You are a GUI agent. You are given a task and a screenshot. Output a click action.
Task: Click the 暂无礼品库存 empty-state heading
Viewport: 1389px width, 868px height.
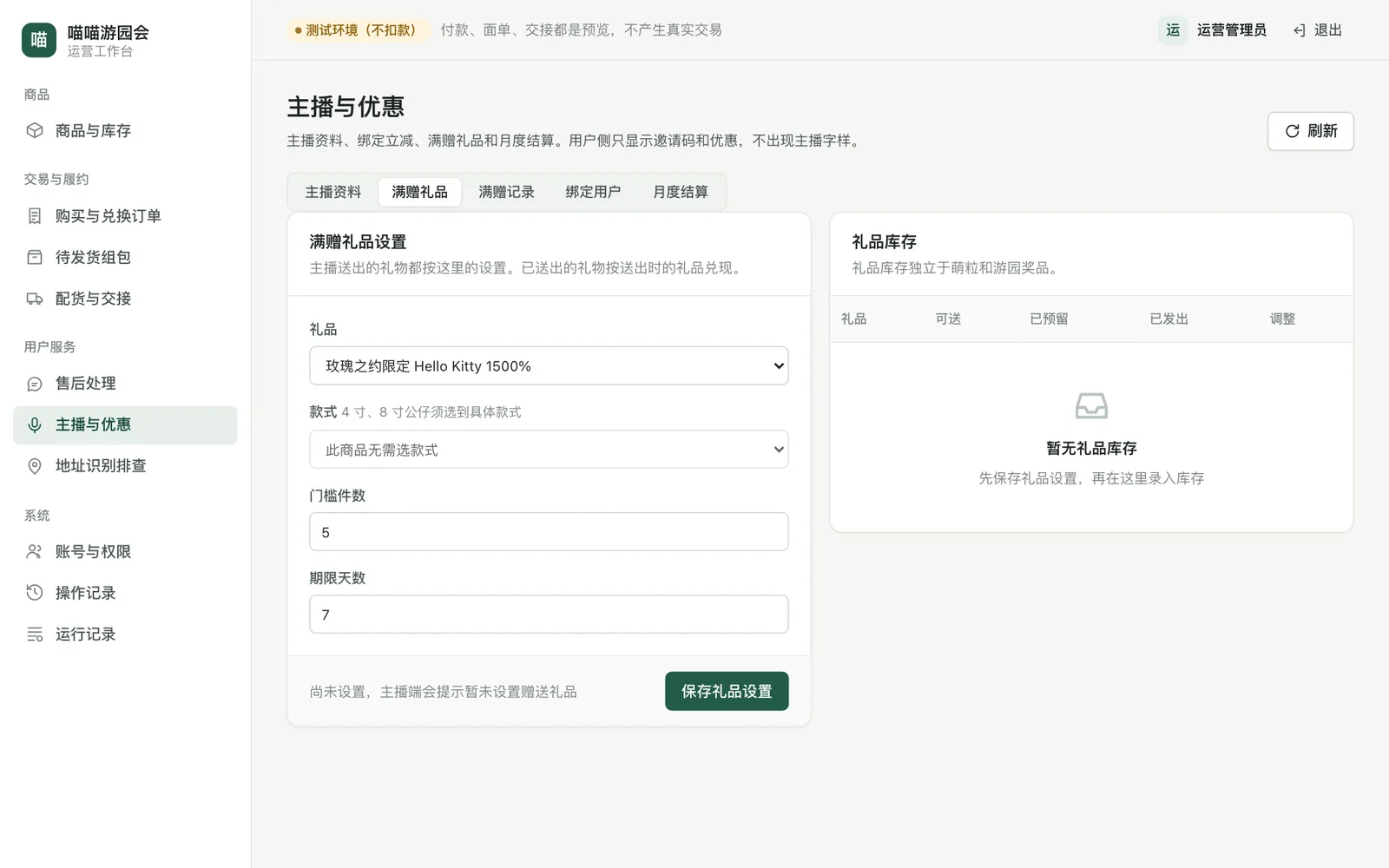point(1091,448)
